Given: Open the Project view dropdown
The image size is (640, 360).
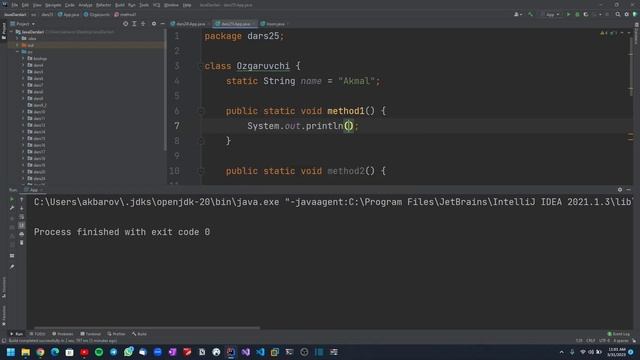Looking at the screenshot, I should pyautogui.click(x=23, y=24).
